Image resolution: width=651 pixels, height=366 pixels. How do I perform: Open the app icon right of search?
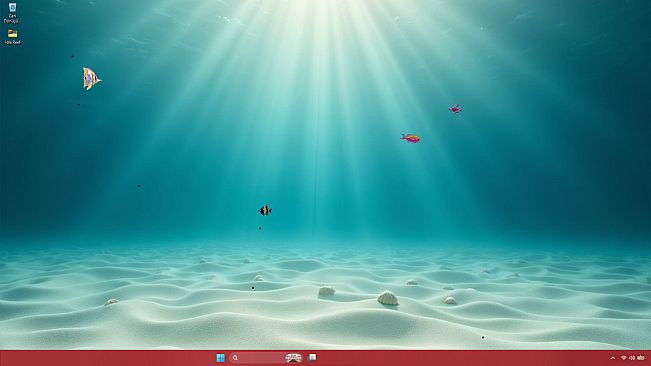coord(312,357)
